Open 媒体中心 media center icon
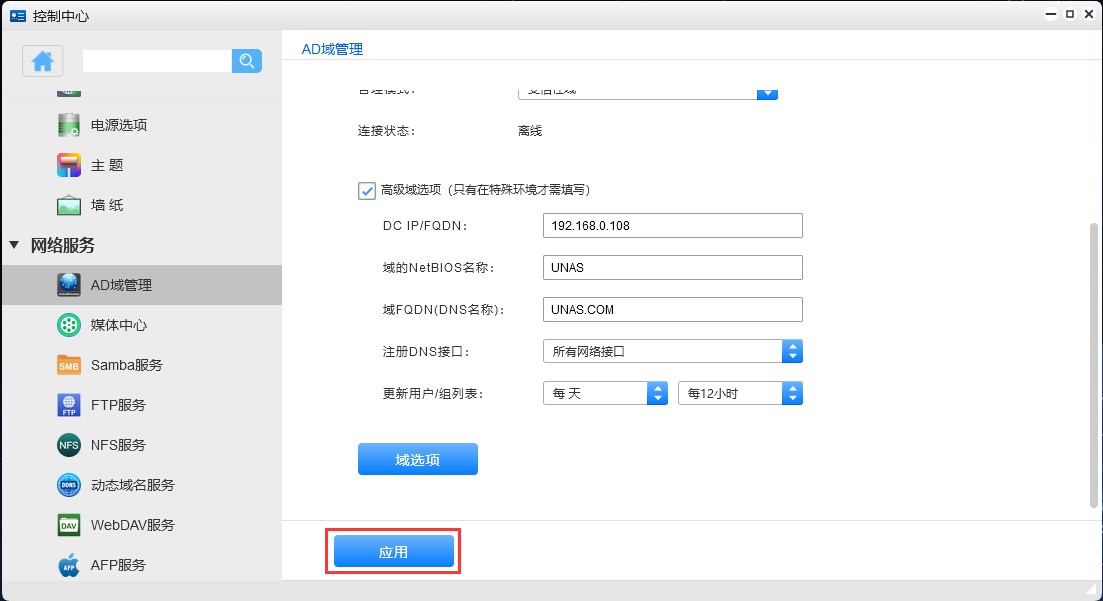Viewport: 1103px width, 601px height. point(69,325)
